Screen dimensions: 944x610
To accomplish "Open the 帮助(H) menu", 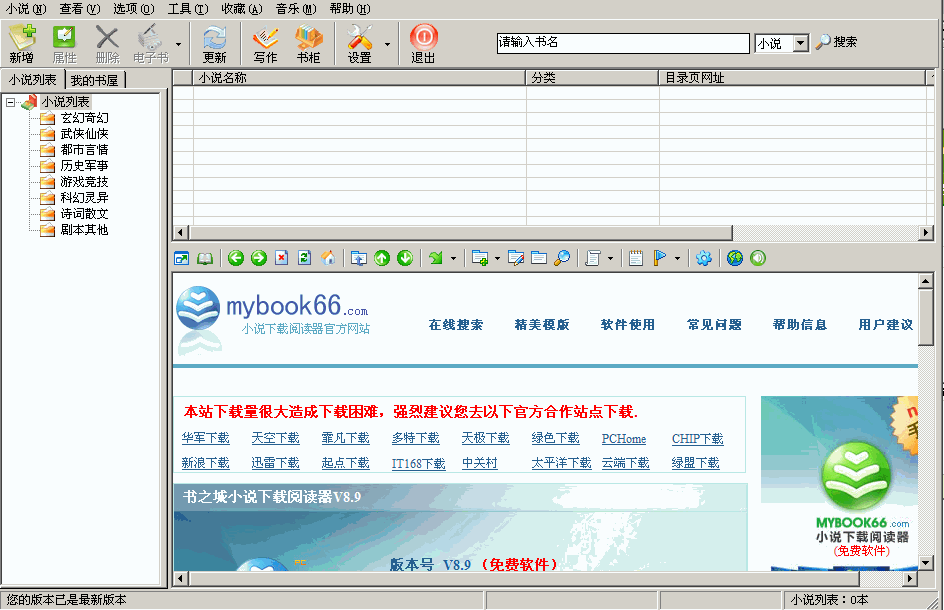I will 350,9.
